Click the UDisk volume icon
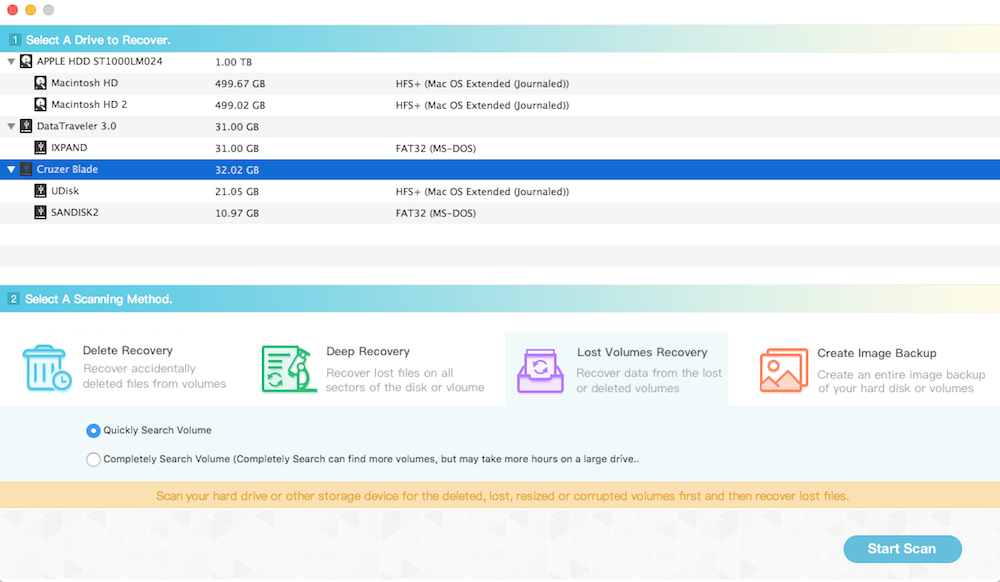Image resolution: width=1000 pixels, height=582 pixels. click(40, 191)
